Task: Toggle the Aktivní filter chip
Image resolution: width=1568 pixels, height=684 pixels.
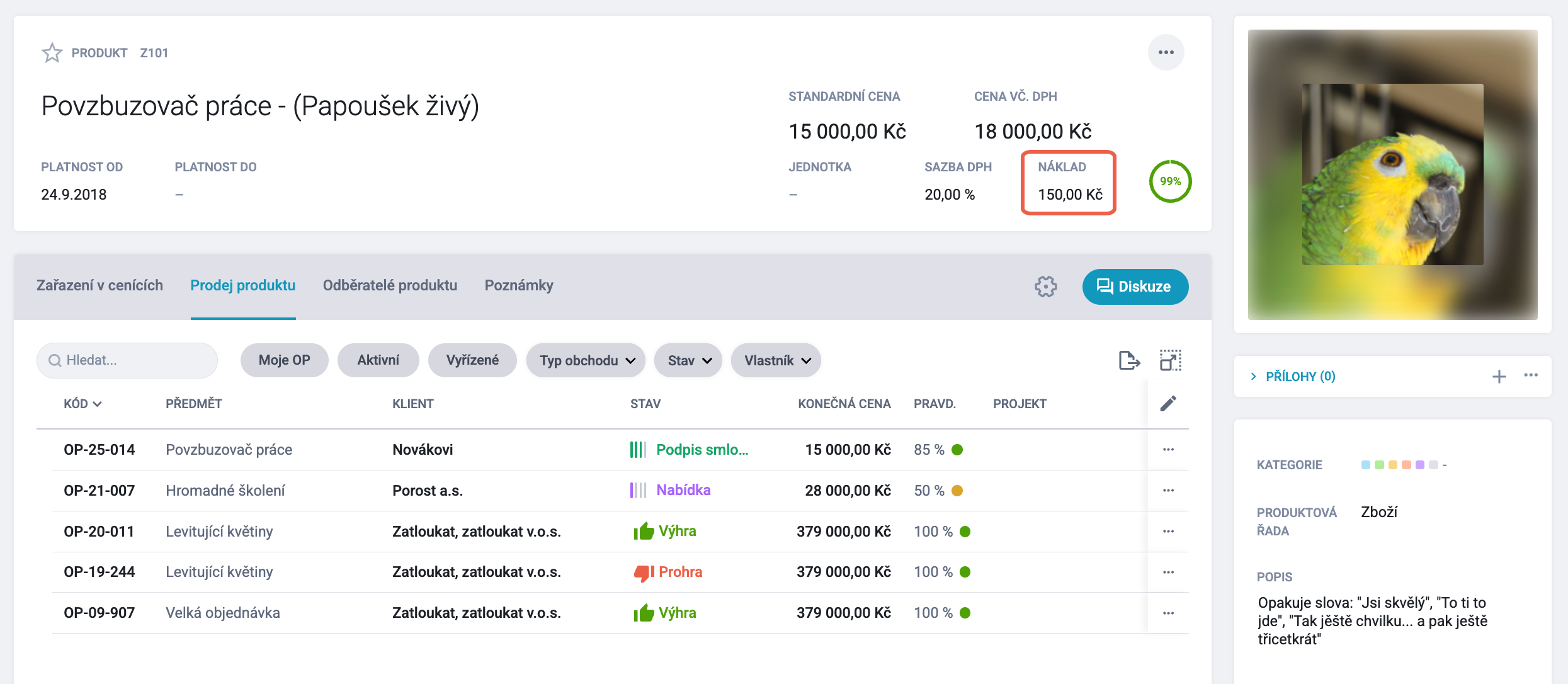Action: [x=378, y=360]
